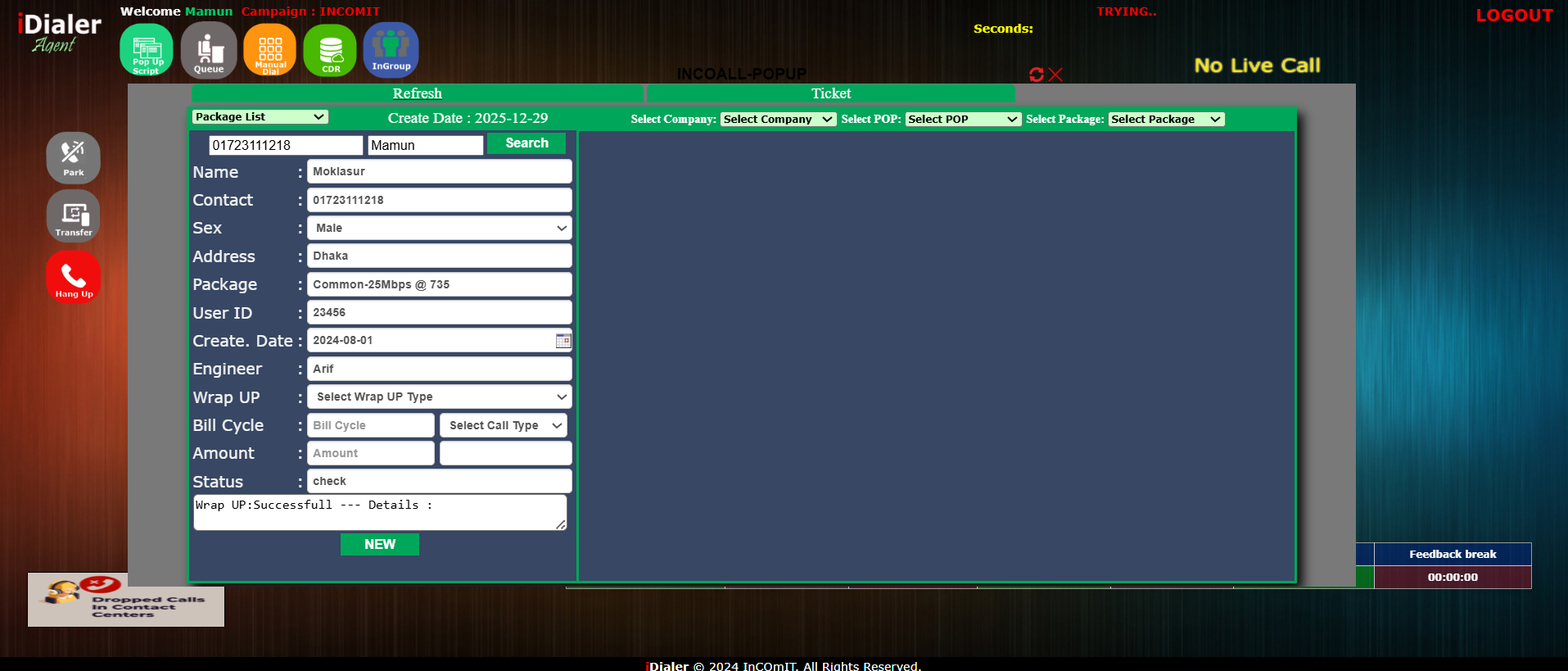Viewport: 1568px width, 671px height.
Task: Open the Pop Up Script icon
Action: click(147, 50)
